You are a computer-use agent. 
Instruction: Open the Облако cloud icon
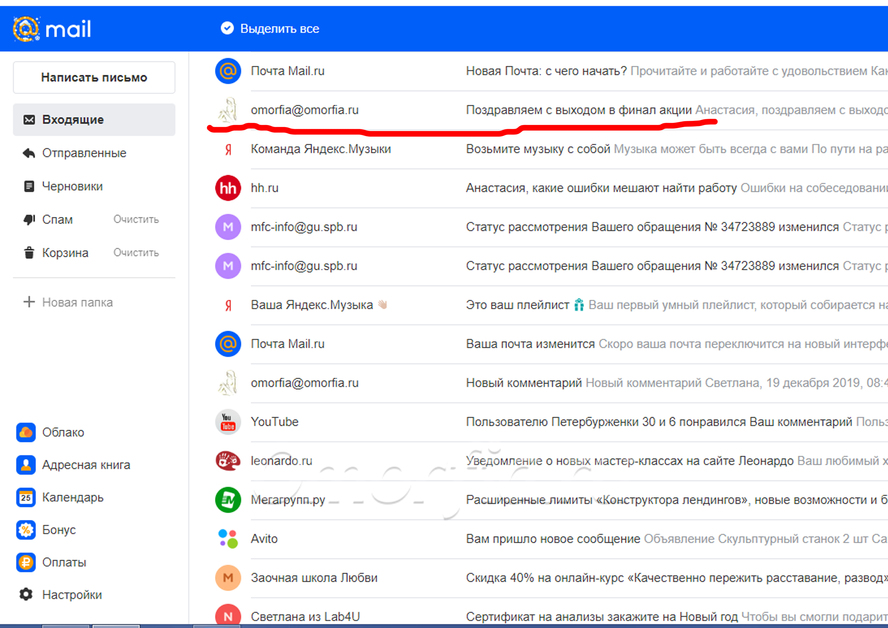point(26,433)
